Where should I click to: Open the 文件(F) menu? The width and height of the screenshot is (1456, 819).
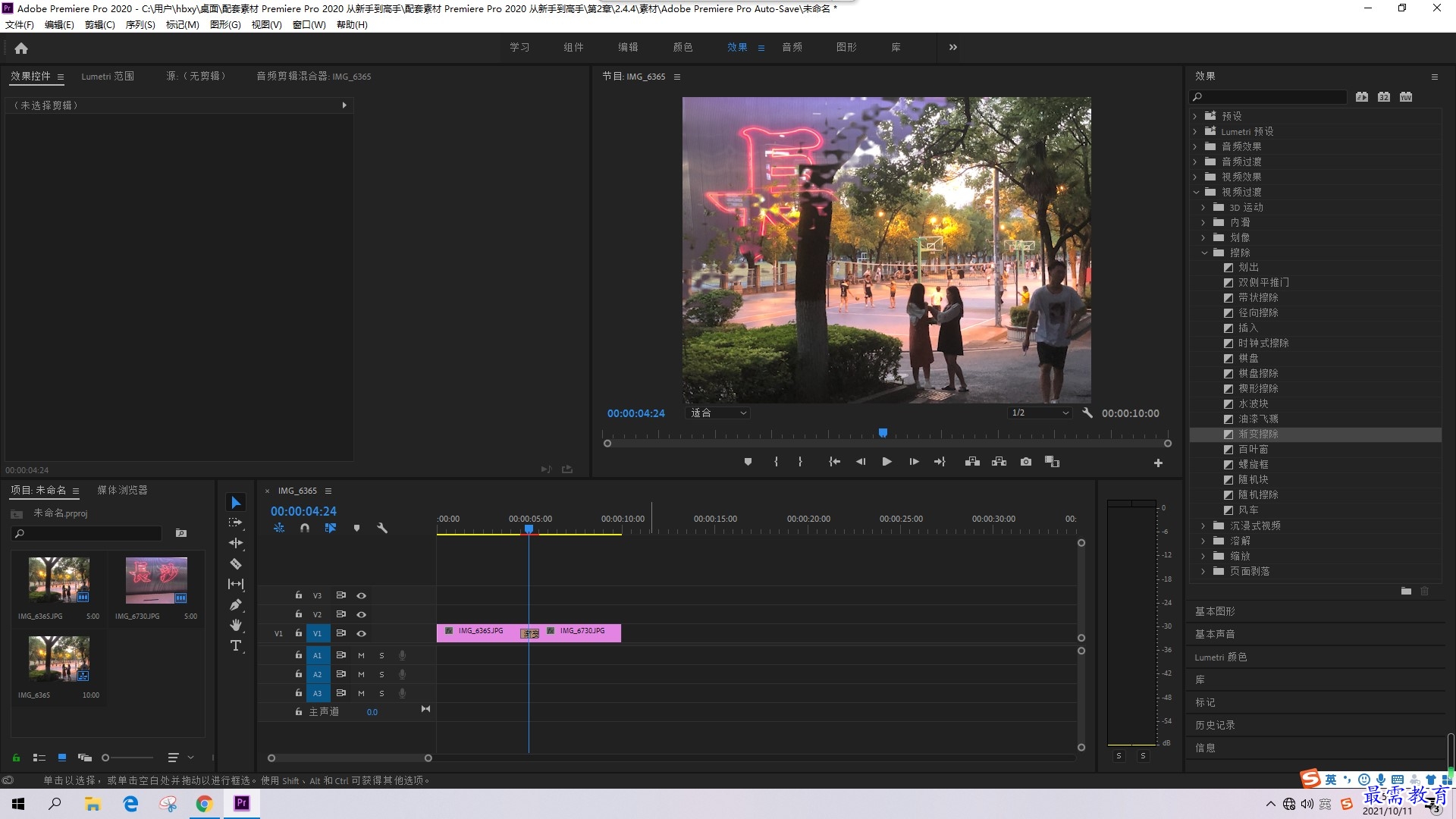point(20,24)
